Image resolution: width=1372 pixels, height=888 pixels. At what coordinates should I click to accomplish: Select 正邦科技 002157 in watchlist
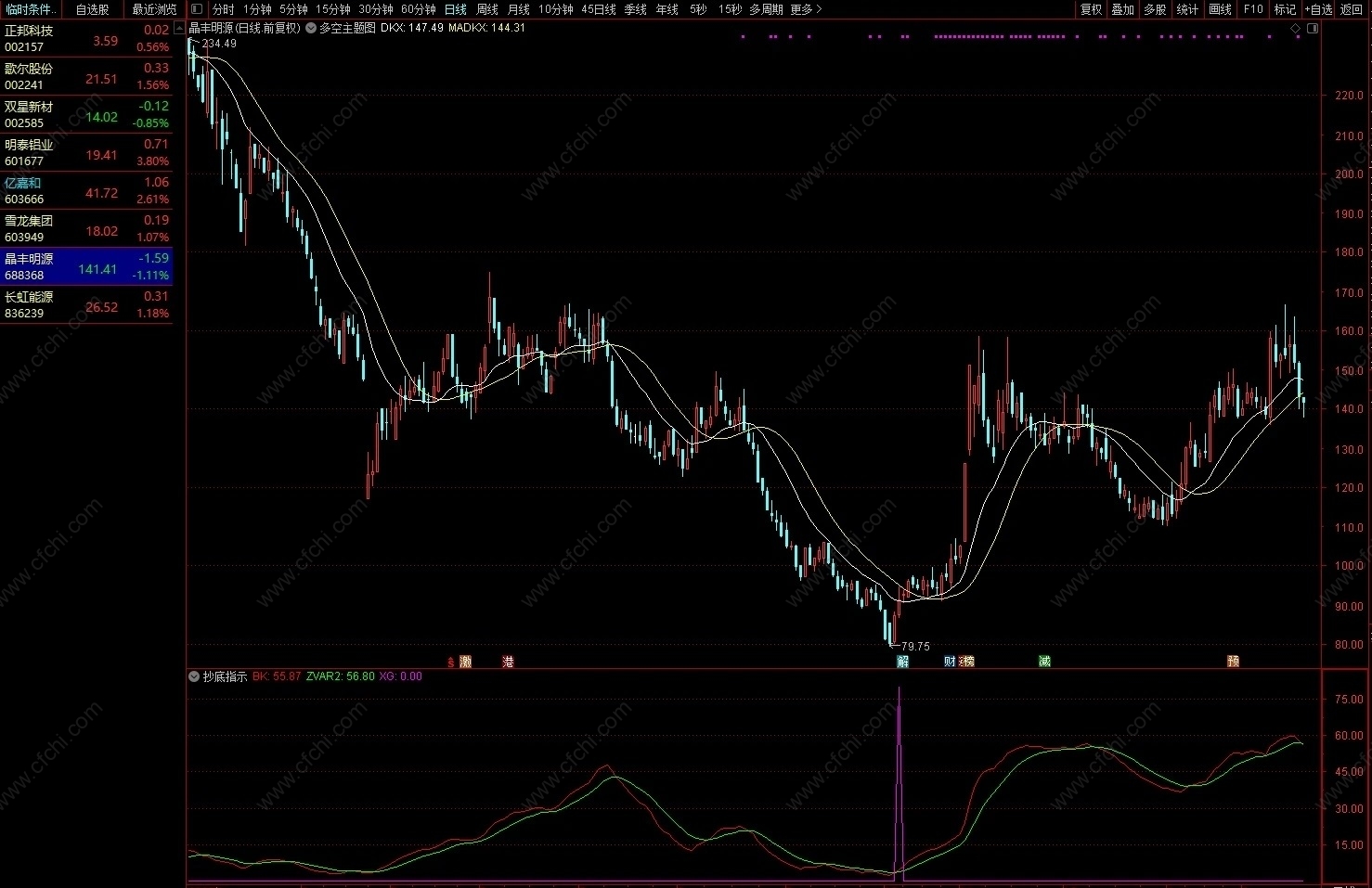86,39
